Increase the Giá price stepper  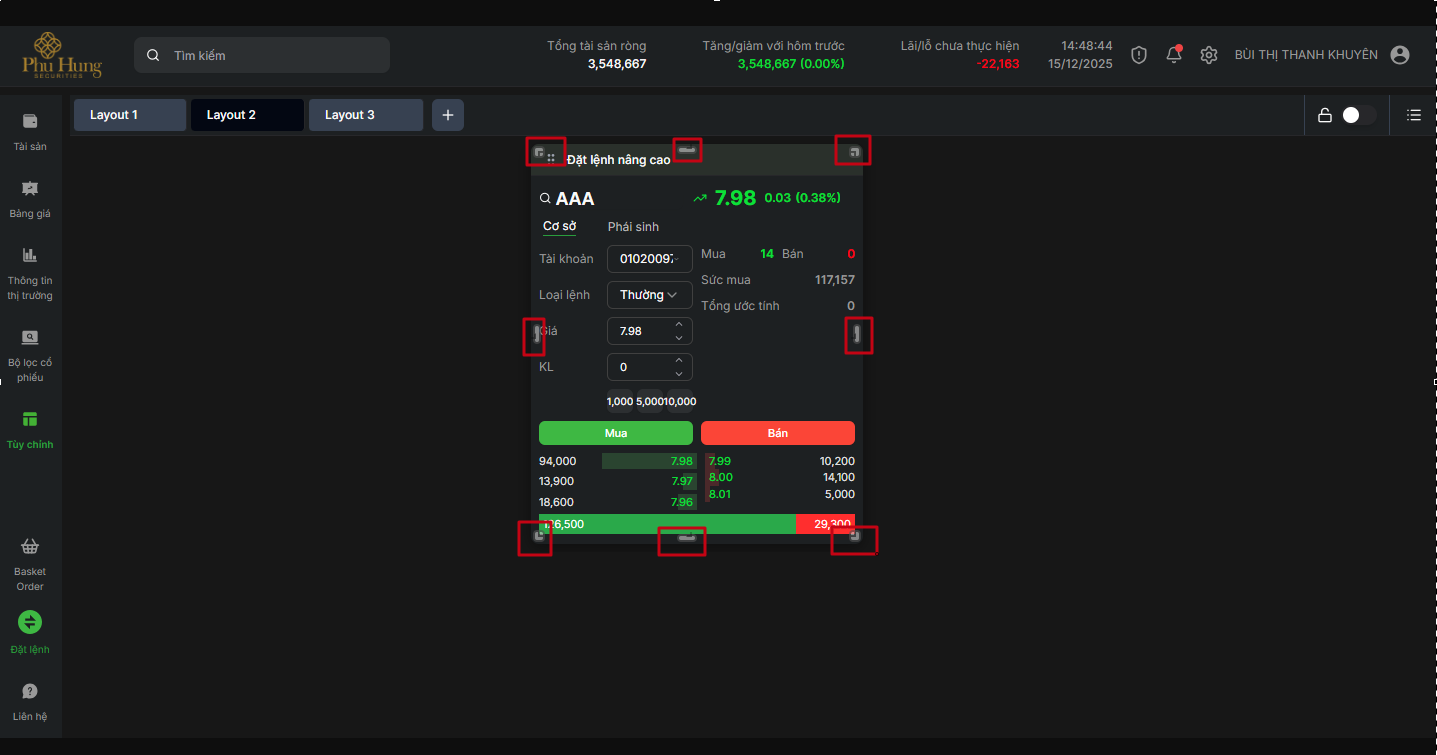[679, 324]
